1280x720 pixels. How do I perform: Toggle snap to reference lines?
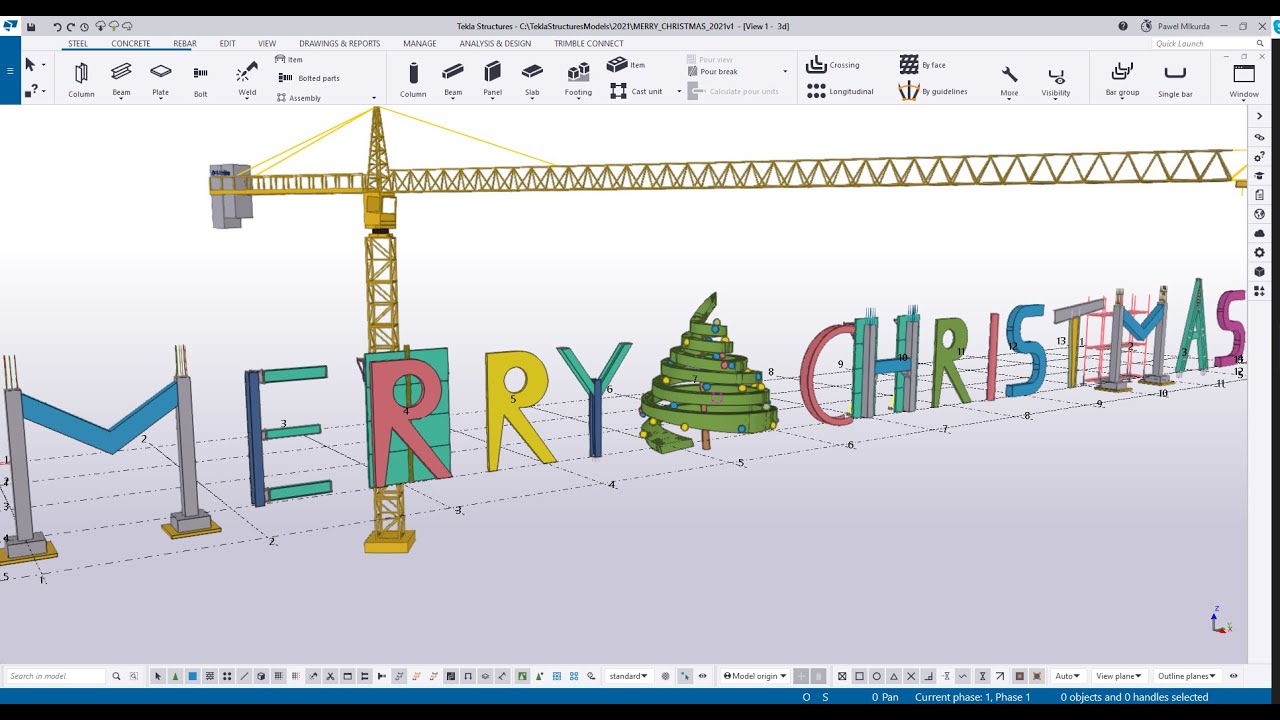coord(1019,676)
